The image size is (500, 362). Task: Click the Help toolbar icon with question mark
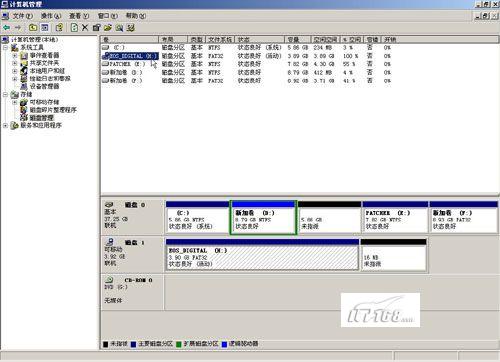[x=60, y=28]
